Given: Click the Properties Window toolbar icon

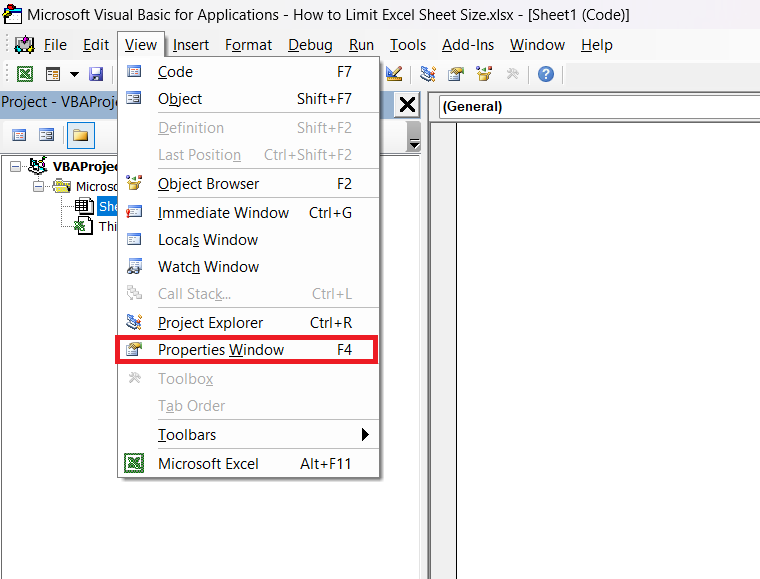Looking at the screenshot, I should [456, 74].
